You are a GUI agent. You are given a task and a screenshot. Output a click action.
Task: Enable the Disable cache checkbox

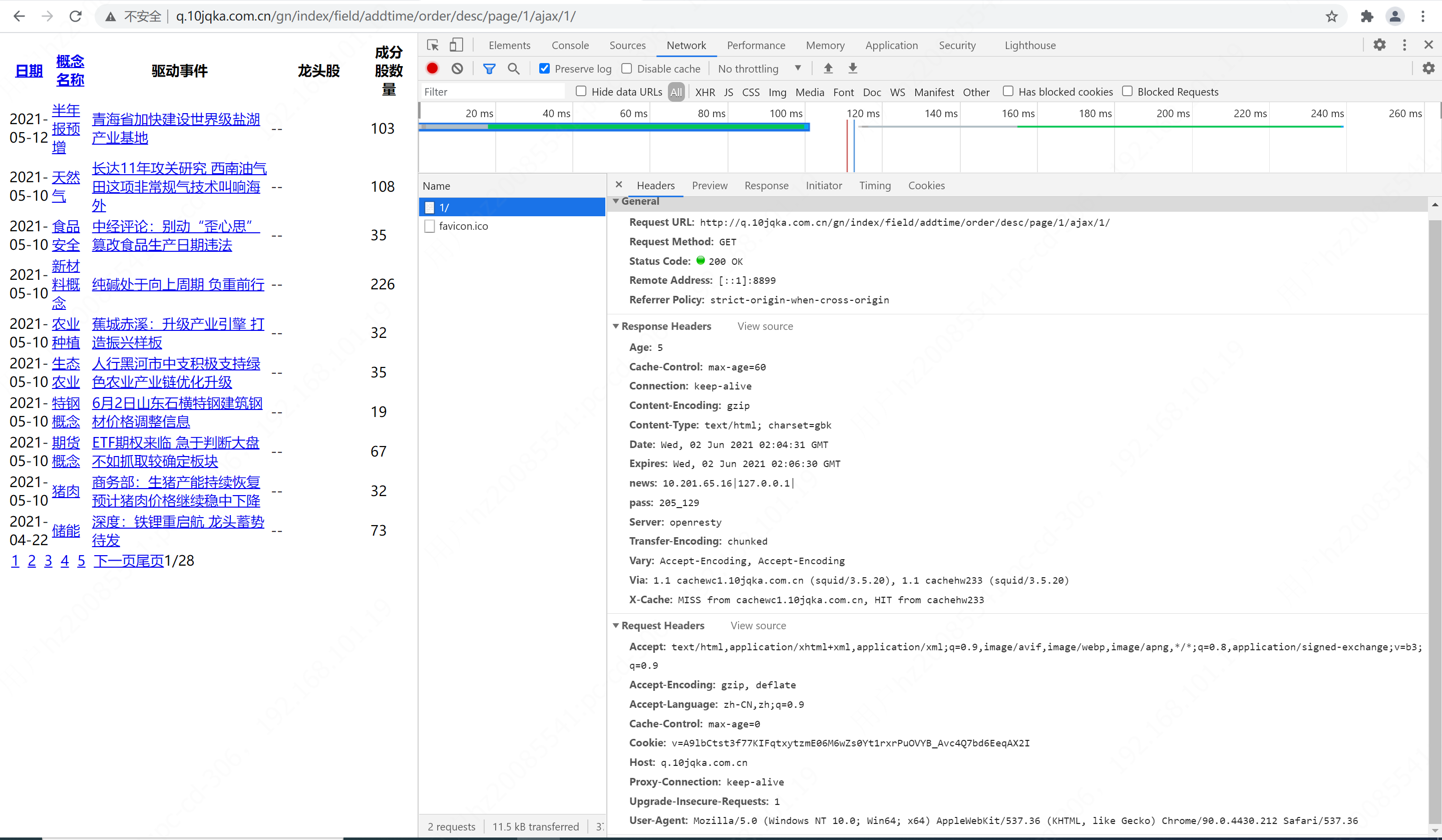click(x=626, y=69)
